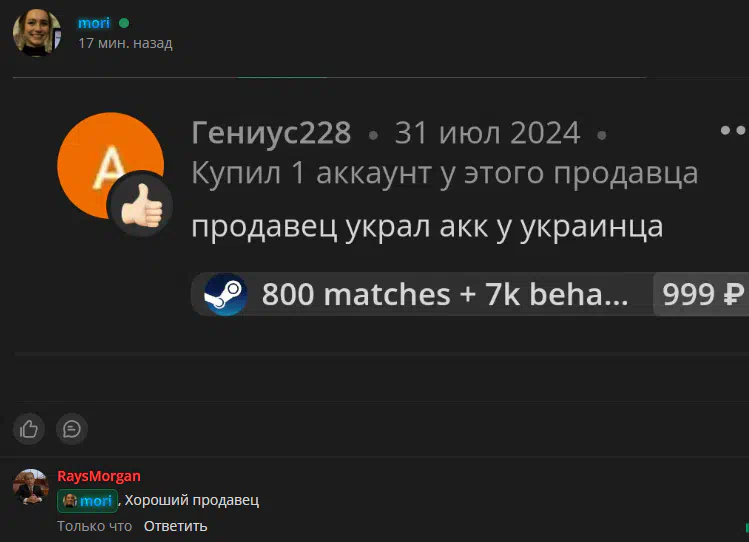749x542 pixels.
Task: Open the three-dots review options menu
Action: click(733, 130)
